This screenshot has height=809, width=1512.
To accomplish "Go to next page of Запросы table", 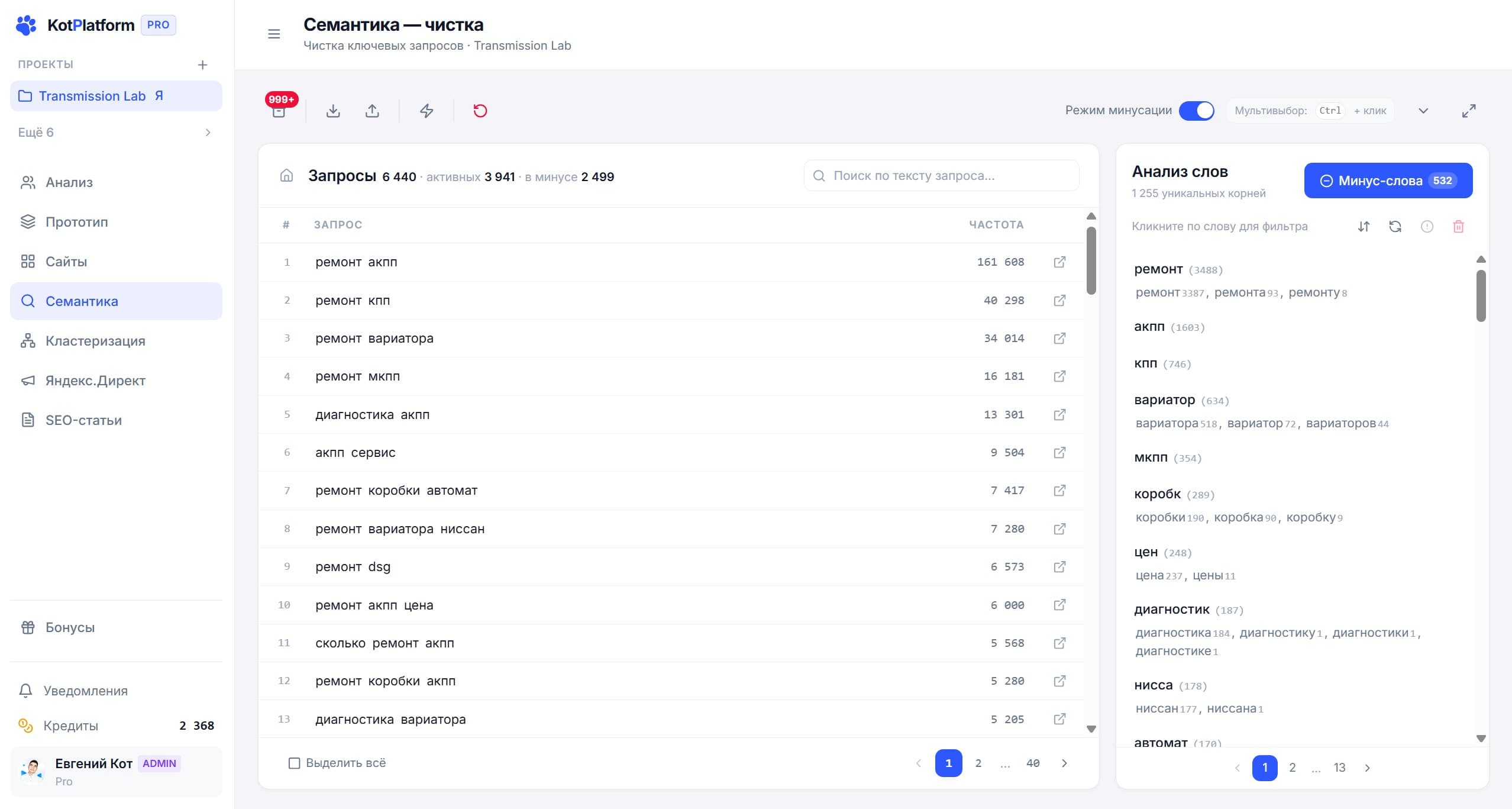I will pos(1064,763).
